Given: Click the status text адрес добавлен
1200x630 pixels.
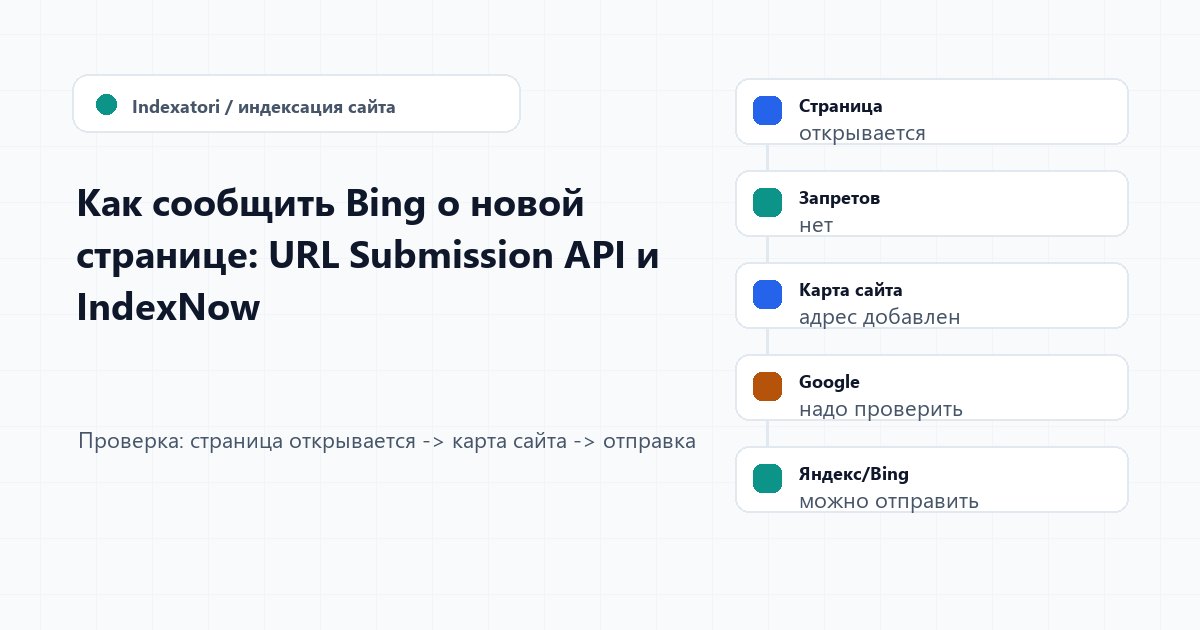Looking at the screenshot, I should point(880,317).
